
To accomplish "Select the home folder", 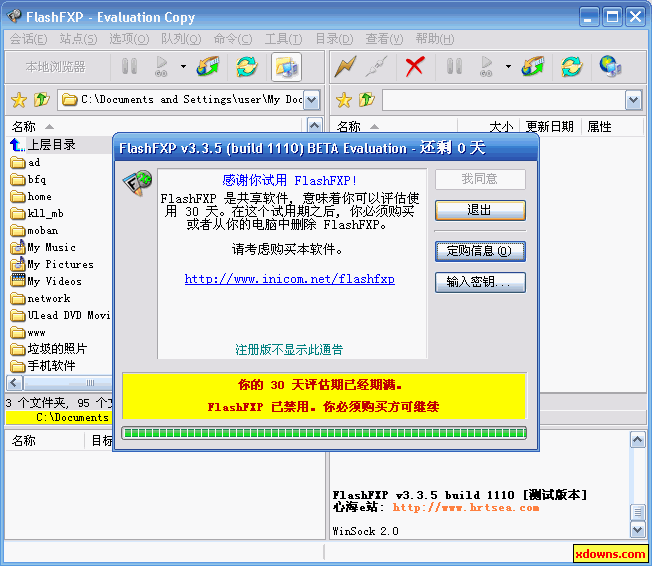I will tap(31, 196).
